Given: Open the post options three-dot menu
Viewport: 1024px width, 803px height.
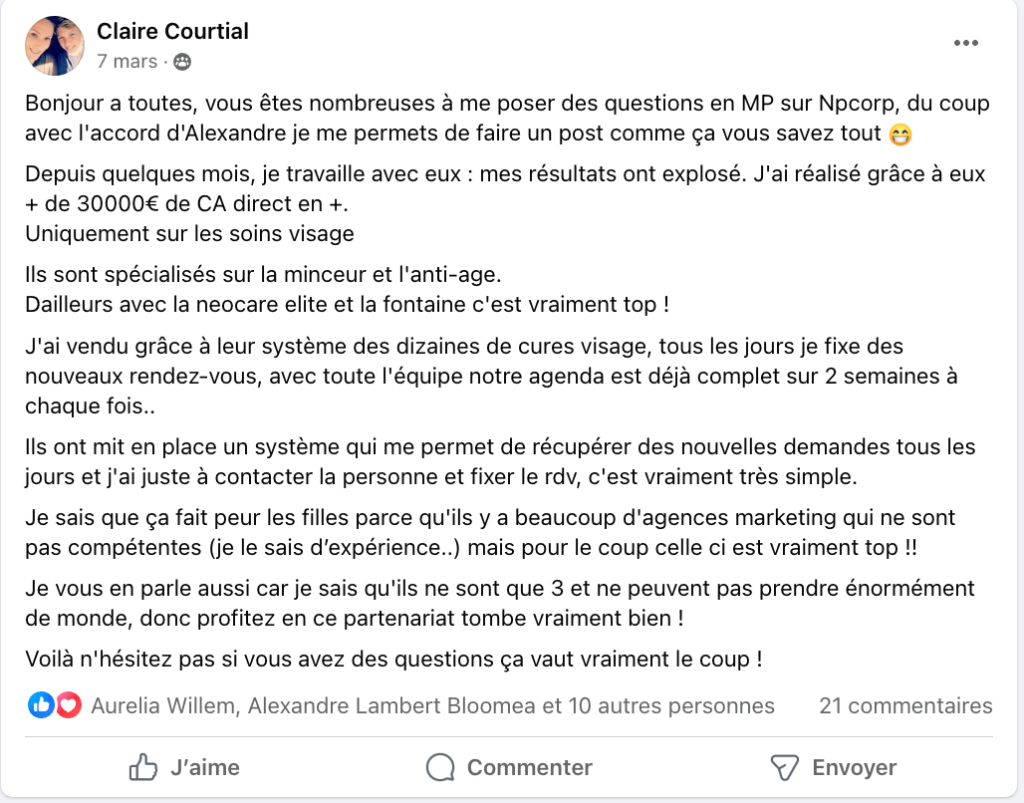Looking at the screenshot, I should (x=965, y=43).
